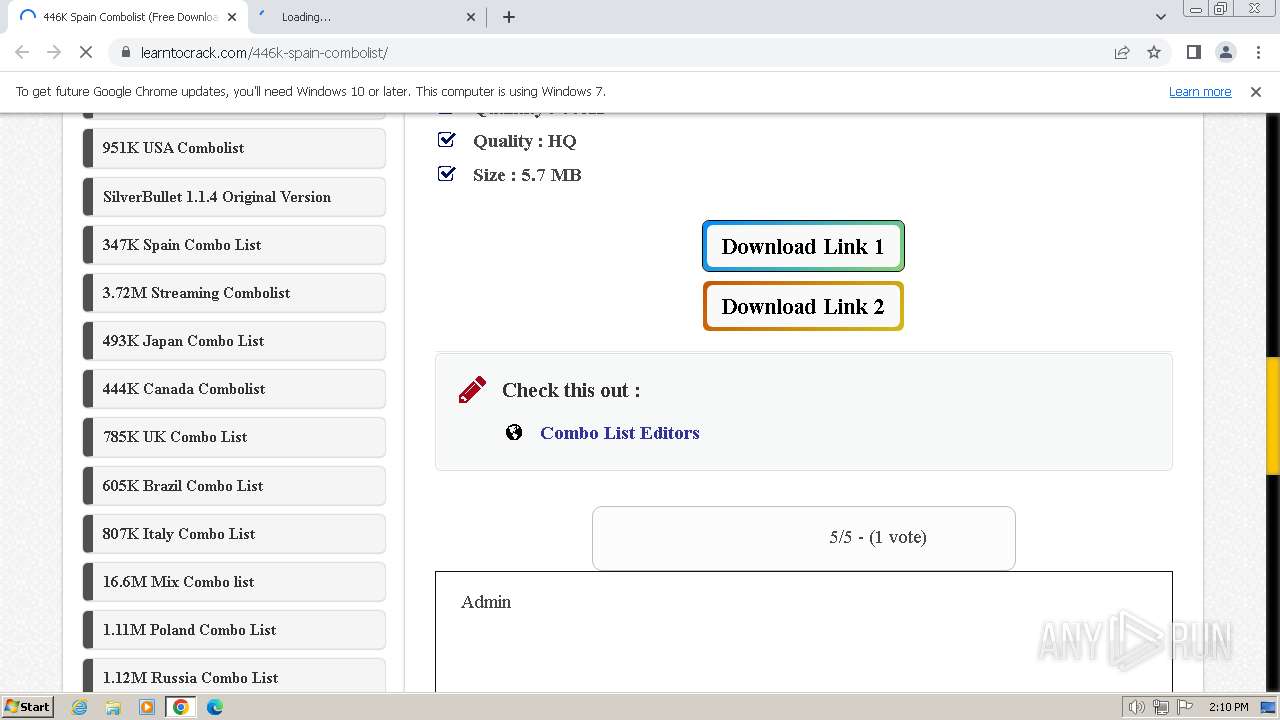1280x720 pixels.
Task: Click Download Link 1 button
Action: pyautogui.click(x=803, y=246)
